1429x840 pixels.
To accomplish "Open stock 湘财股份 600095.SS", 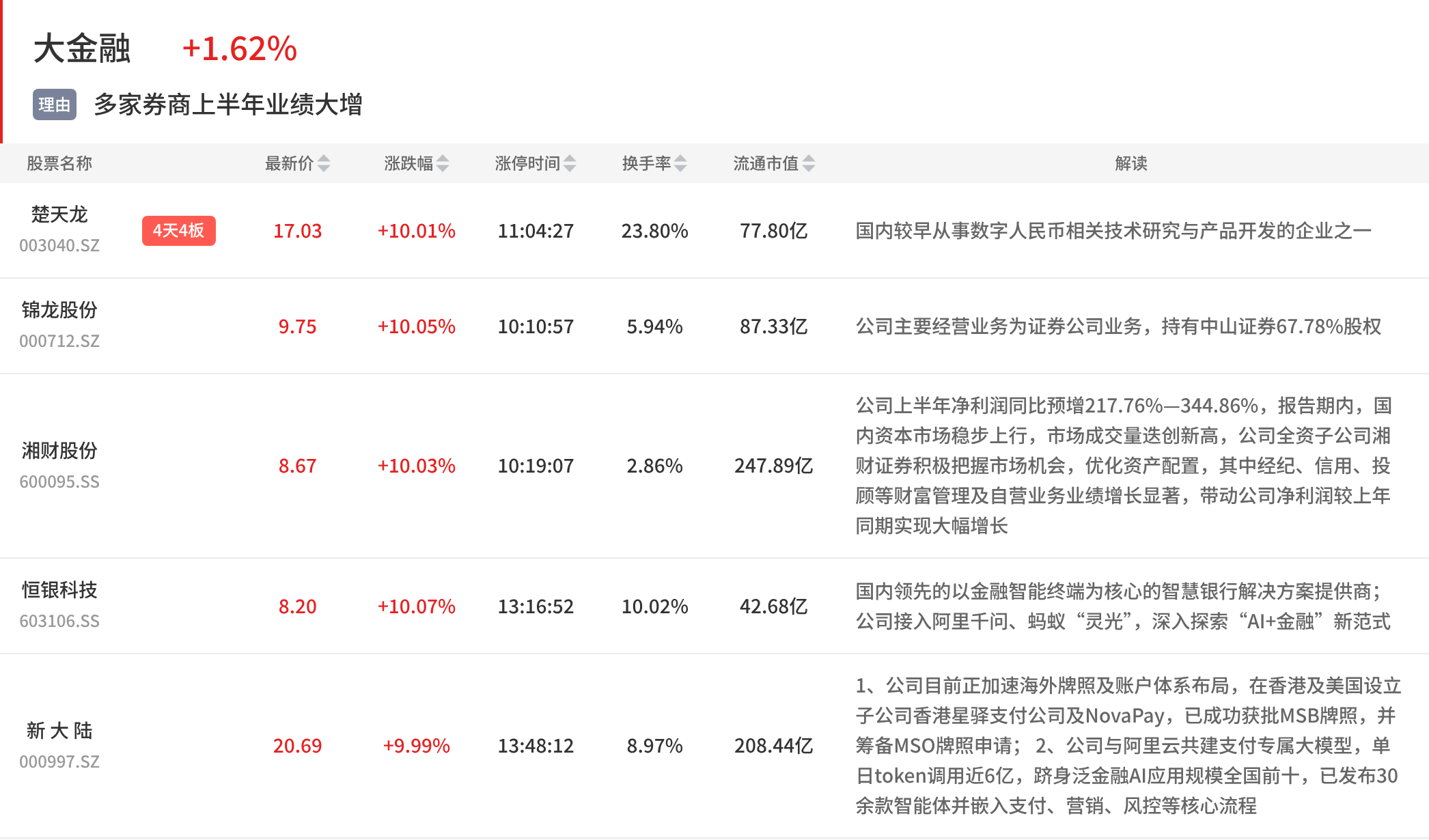I will pos(59,466).
